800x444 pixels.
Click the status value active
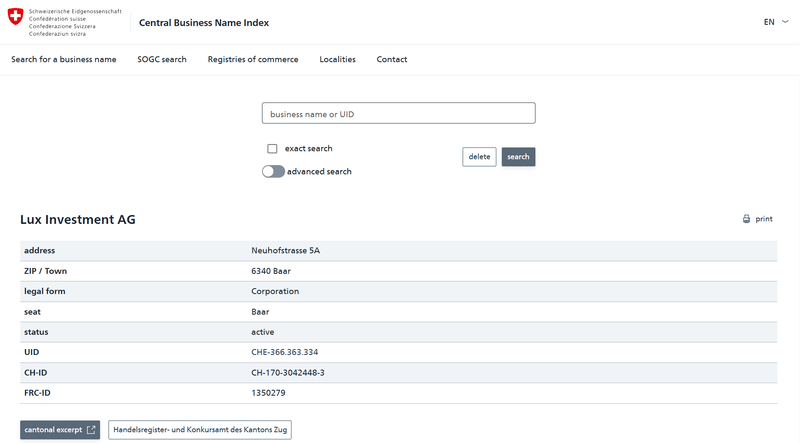[x=263, y=332]
